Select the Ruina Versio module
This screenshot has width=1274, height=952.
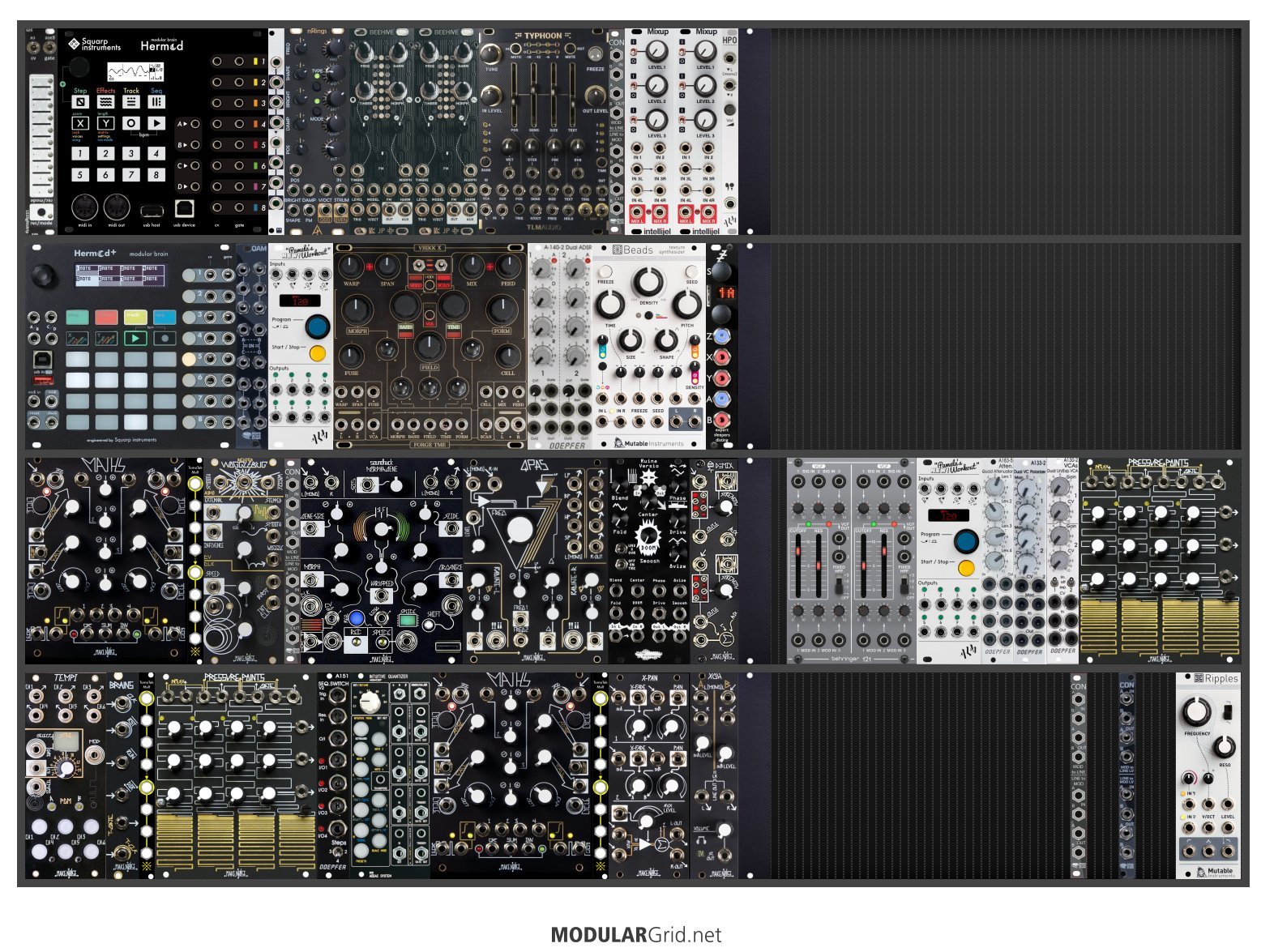click(x=648, y=561)
